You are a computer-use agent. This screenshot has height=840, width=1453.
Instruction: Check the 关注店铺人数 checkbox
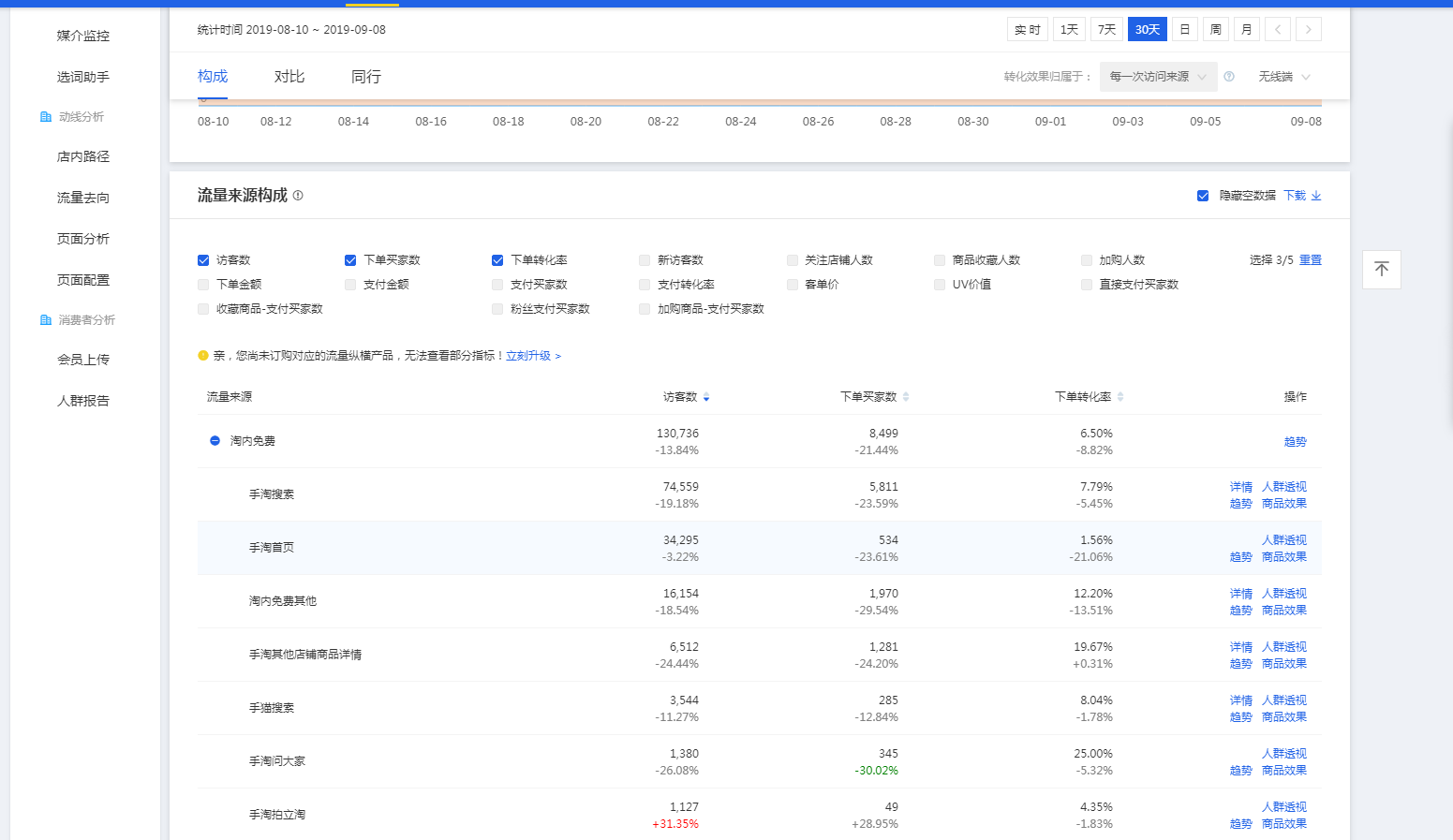click(793, 260)
